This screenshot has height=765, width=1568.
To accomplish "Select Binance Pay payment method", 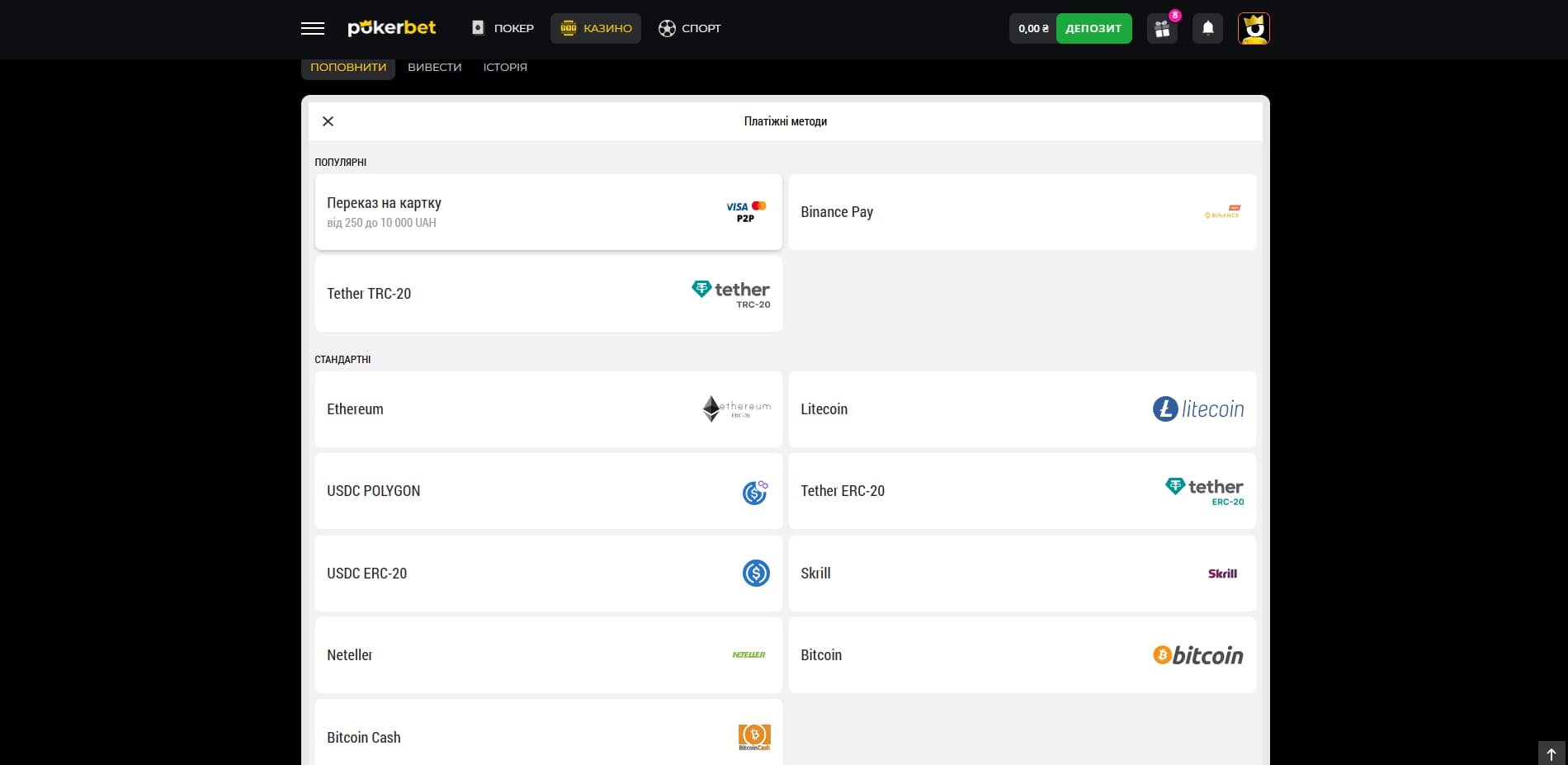I will [1023, 212].
